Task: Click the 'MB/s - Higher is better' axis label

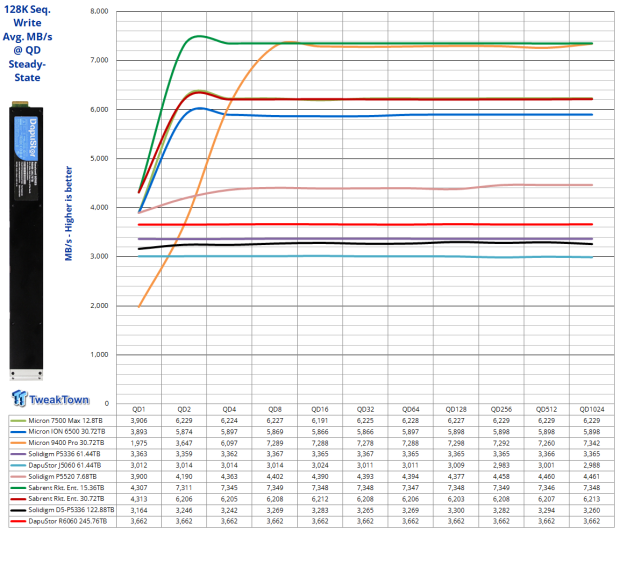Action: click(69, 213)
